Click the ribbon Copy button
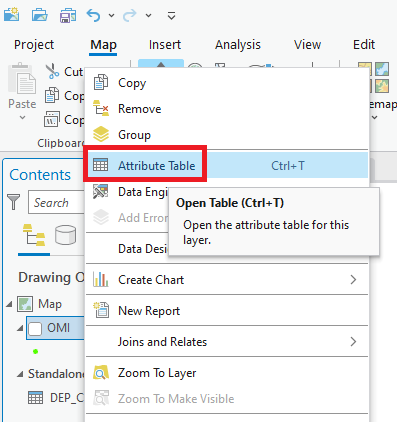397x422 pixels. [63, 96]
